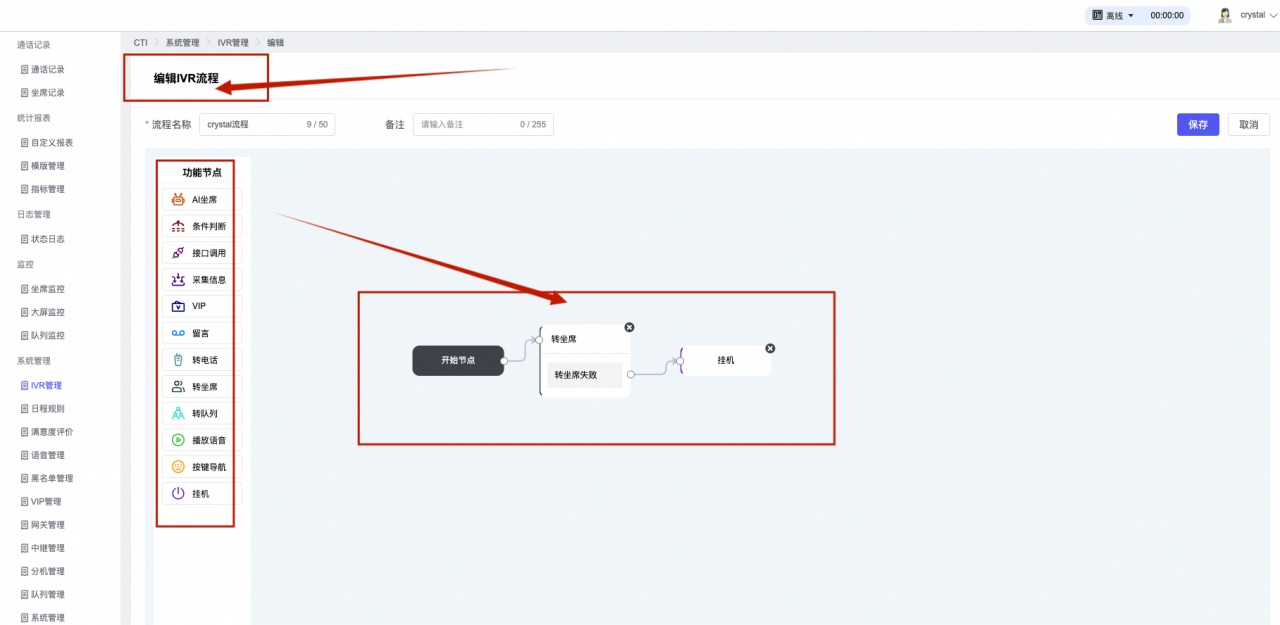Image resolution: width=1280 pixels, height=625 pixels.
Task: Open 中继管理 in the sidebar
Action: (x=47, y=548)
